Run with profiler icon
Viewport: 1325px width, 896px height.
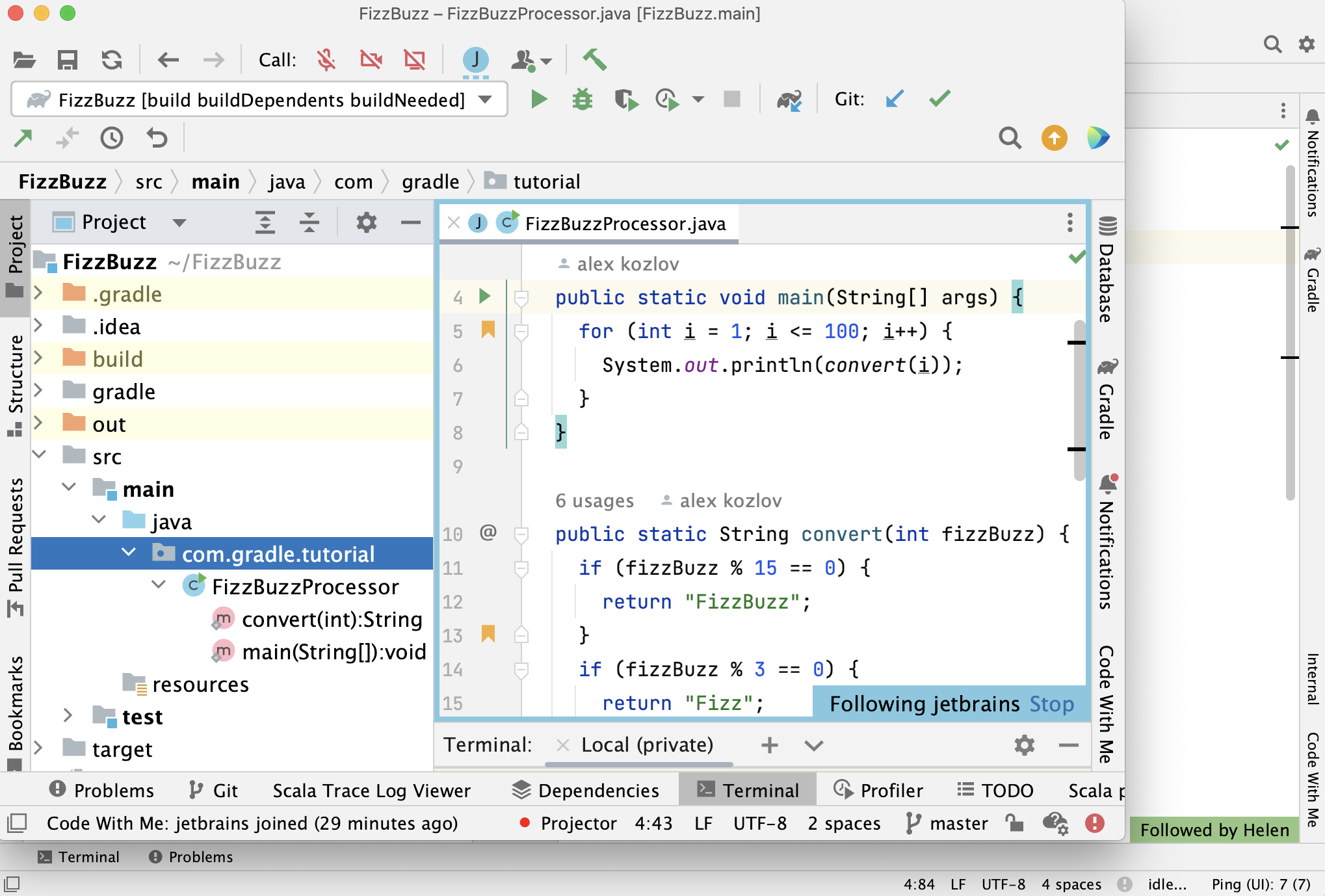(x=668, y=99)
